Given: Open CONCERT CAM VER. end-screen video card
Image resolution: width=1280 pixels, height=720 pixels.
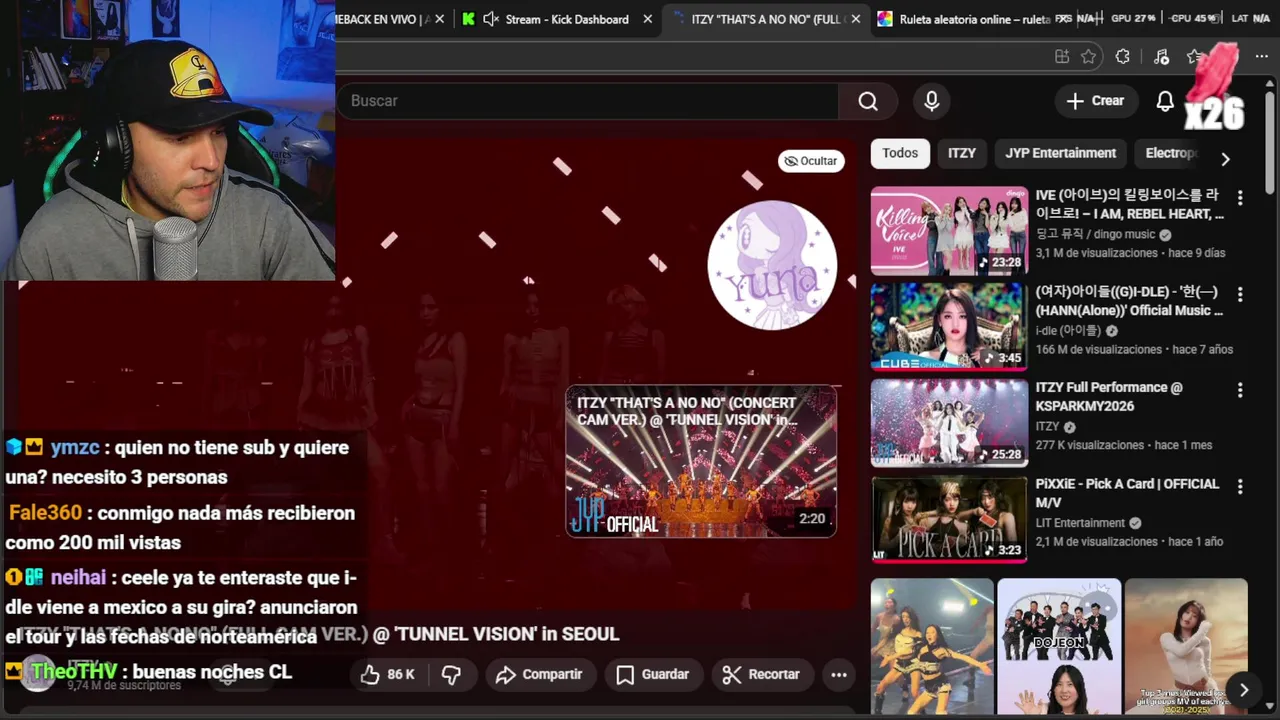Looking at the screenshot, I should [x=701, y=461].
